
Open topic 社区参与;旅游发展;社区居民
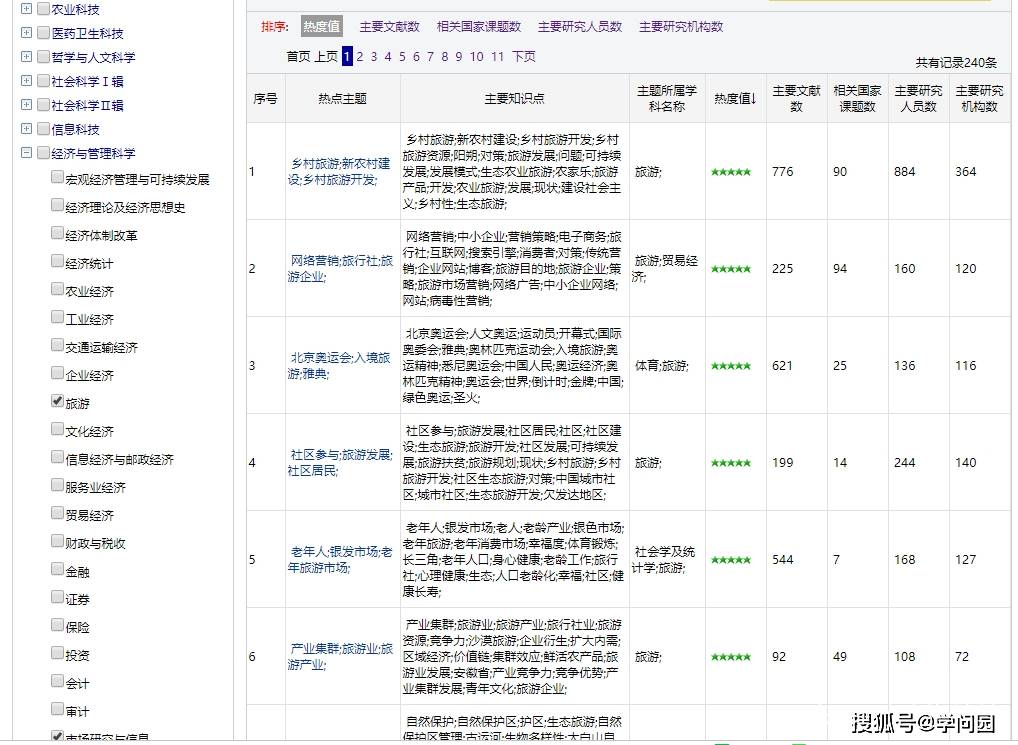[341, 462]
